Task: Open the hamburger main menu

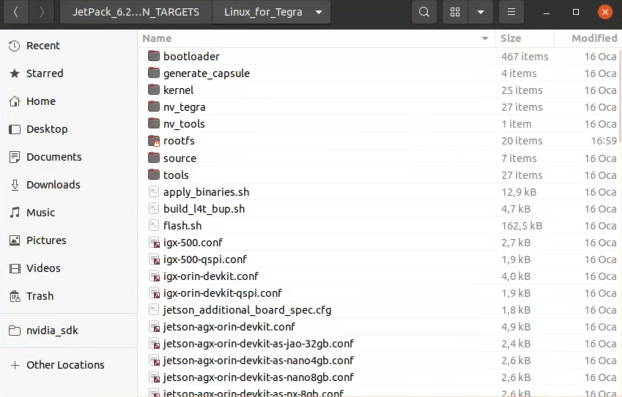Action: [511, 12]
